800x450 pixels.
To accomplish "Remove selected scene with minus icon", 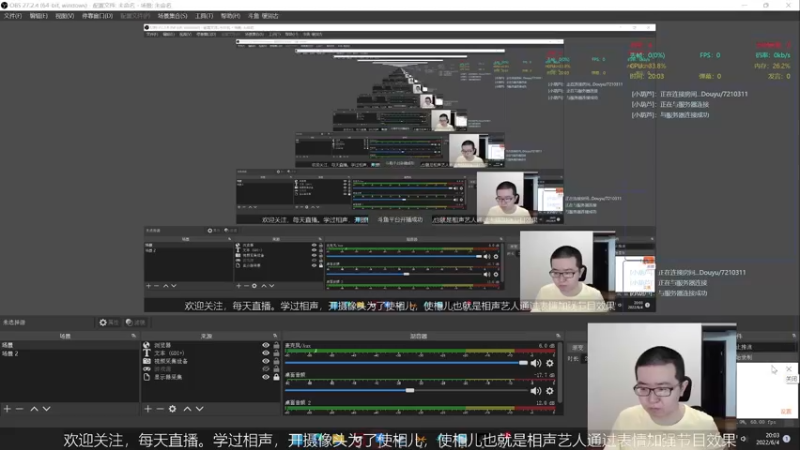I will [19, 409].
